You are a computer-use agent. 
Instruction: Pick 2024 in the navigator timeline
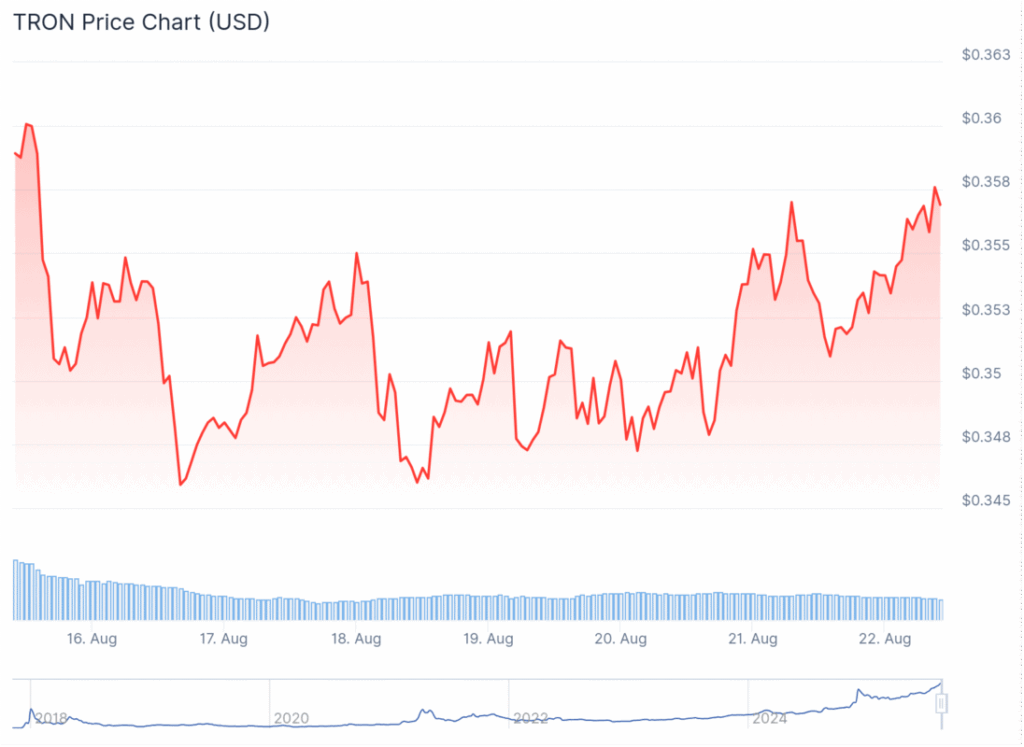pyautogui.click(x=770, y=718)
